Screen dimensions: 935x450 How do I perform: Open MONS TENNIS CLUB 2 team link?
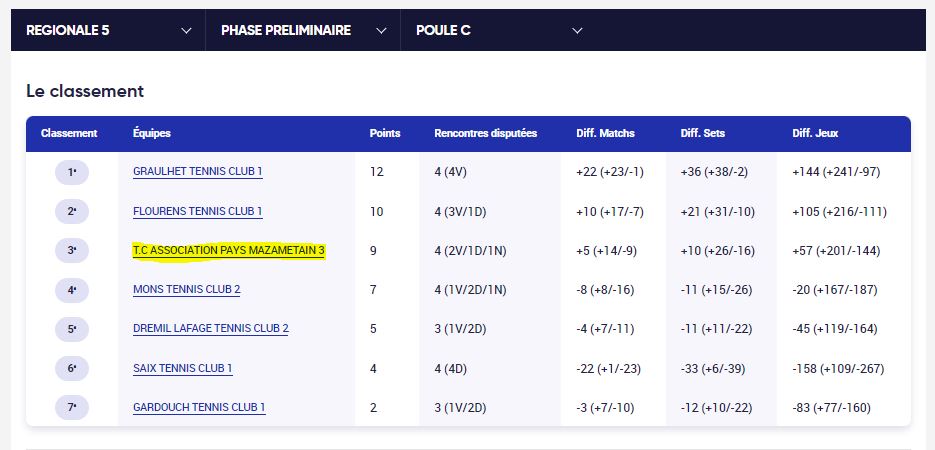coord(187,290)
